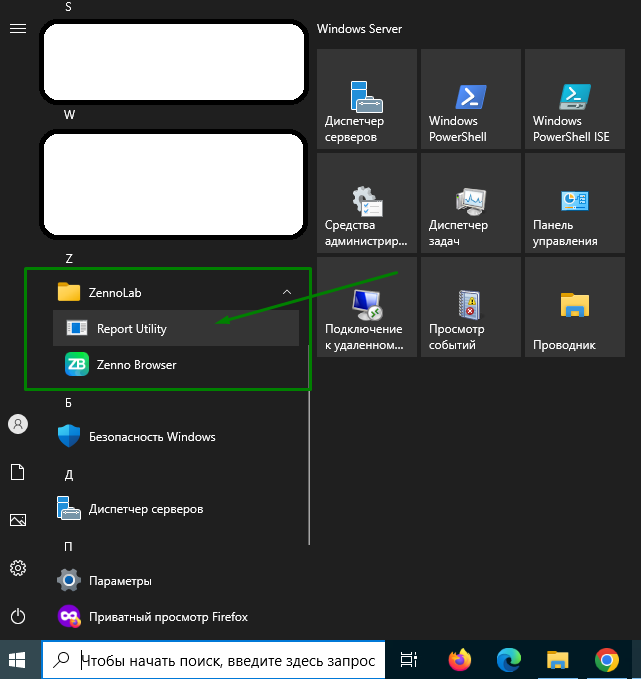The width and height of the screenshot is (641, 679).
Task: Focus the taskbar search input field
Action: tap(214, 660)
